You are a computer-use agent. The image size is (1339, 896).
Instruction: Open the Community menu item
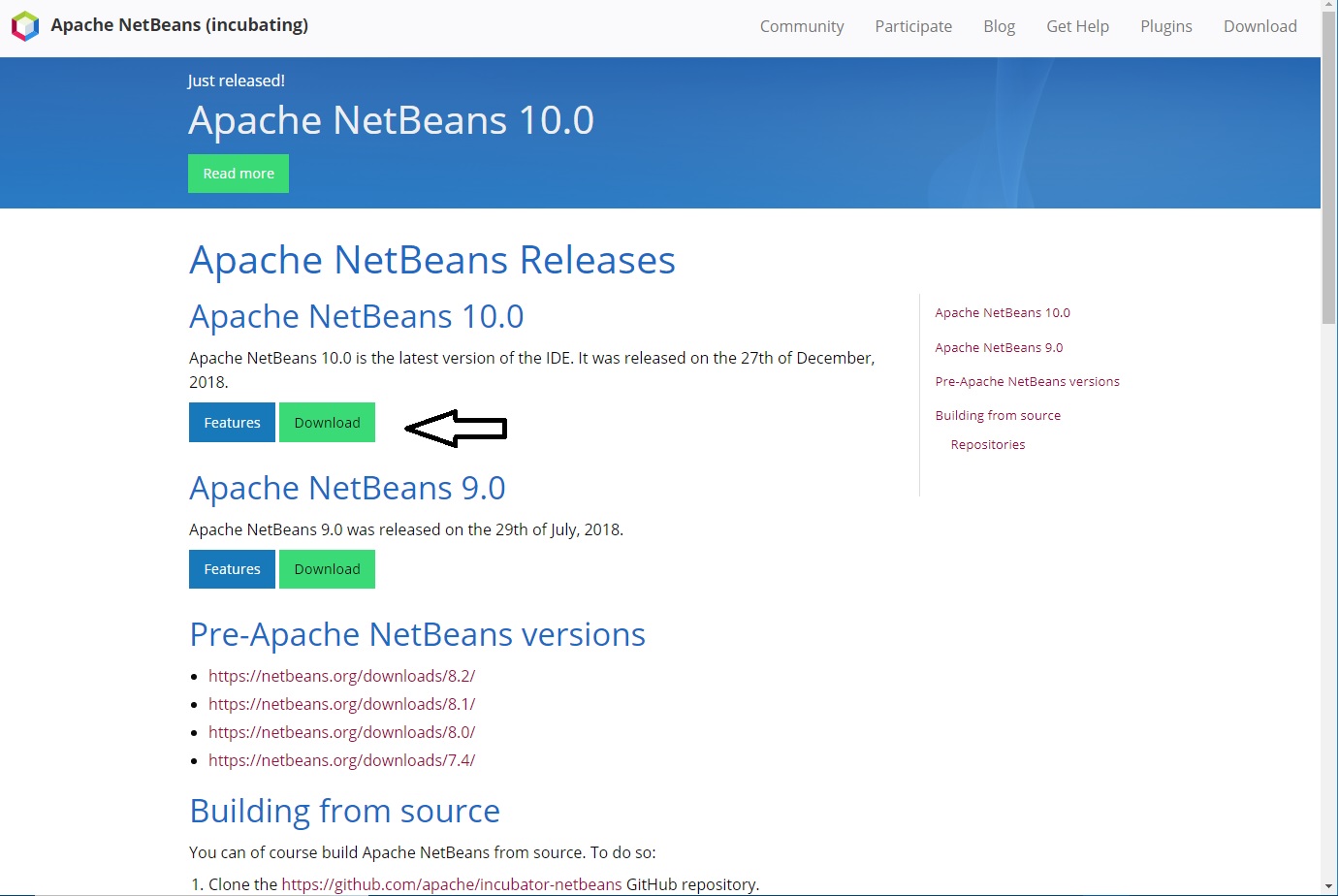(x=802, y=26)
